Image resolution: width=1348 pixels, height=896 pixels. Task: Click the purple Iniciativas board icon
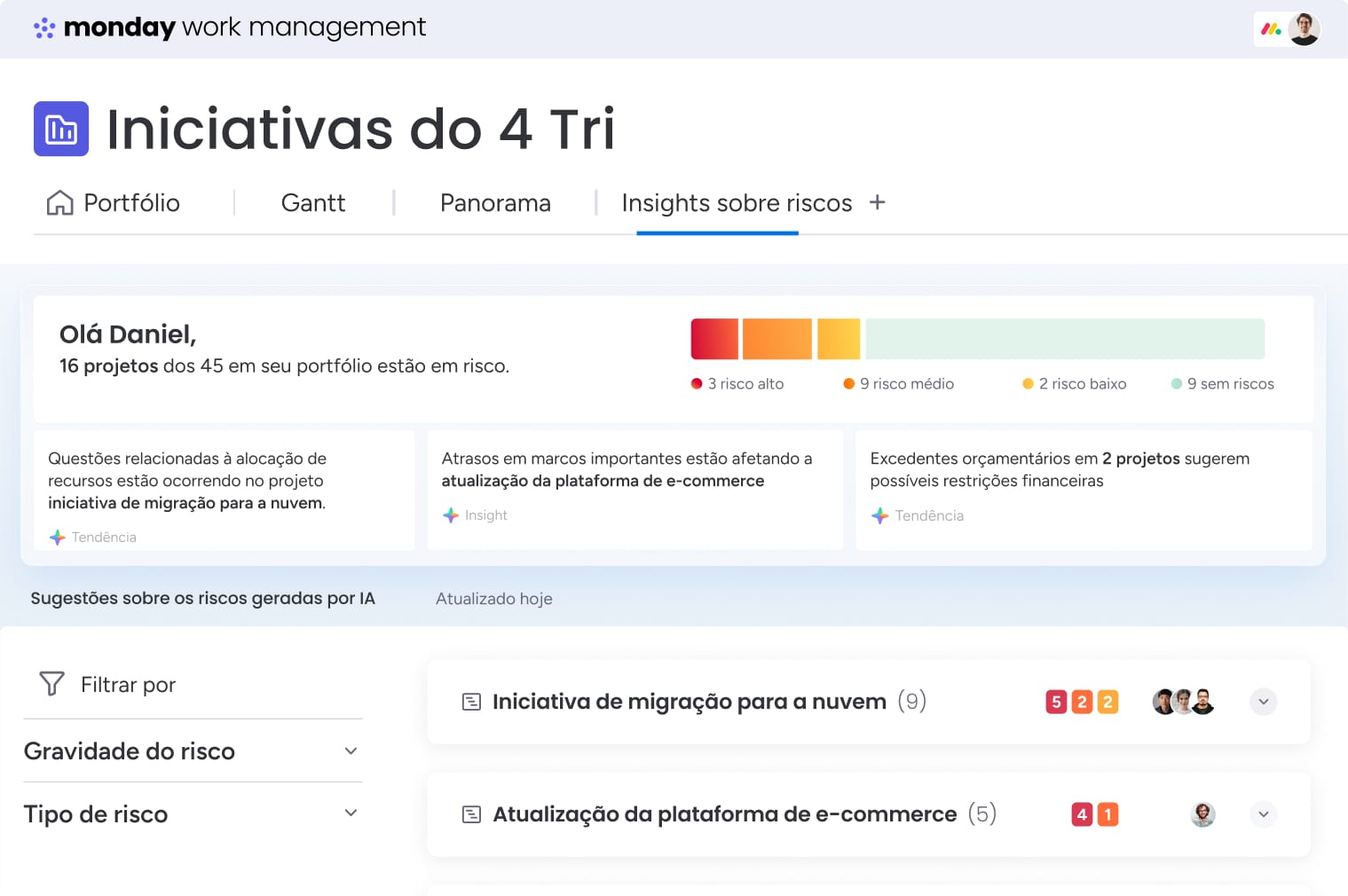pyautogui.click(x=61, y=129)
